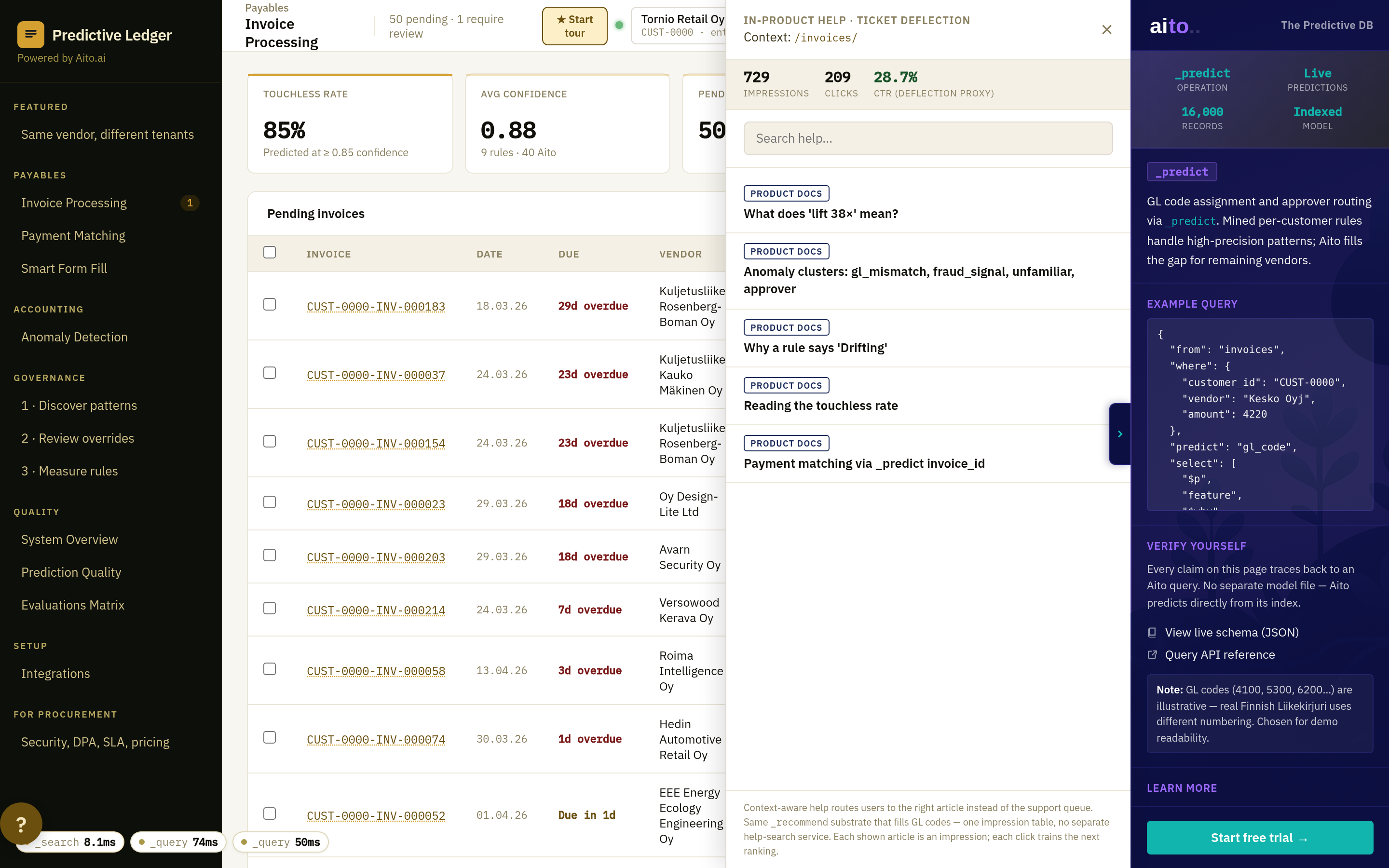Collapse the Aito side panel arrow
1389x868 pixels.
pos(1119,434)
